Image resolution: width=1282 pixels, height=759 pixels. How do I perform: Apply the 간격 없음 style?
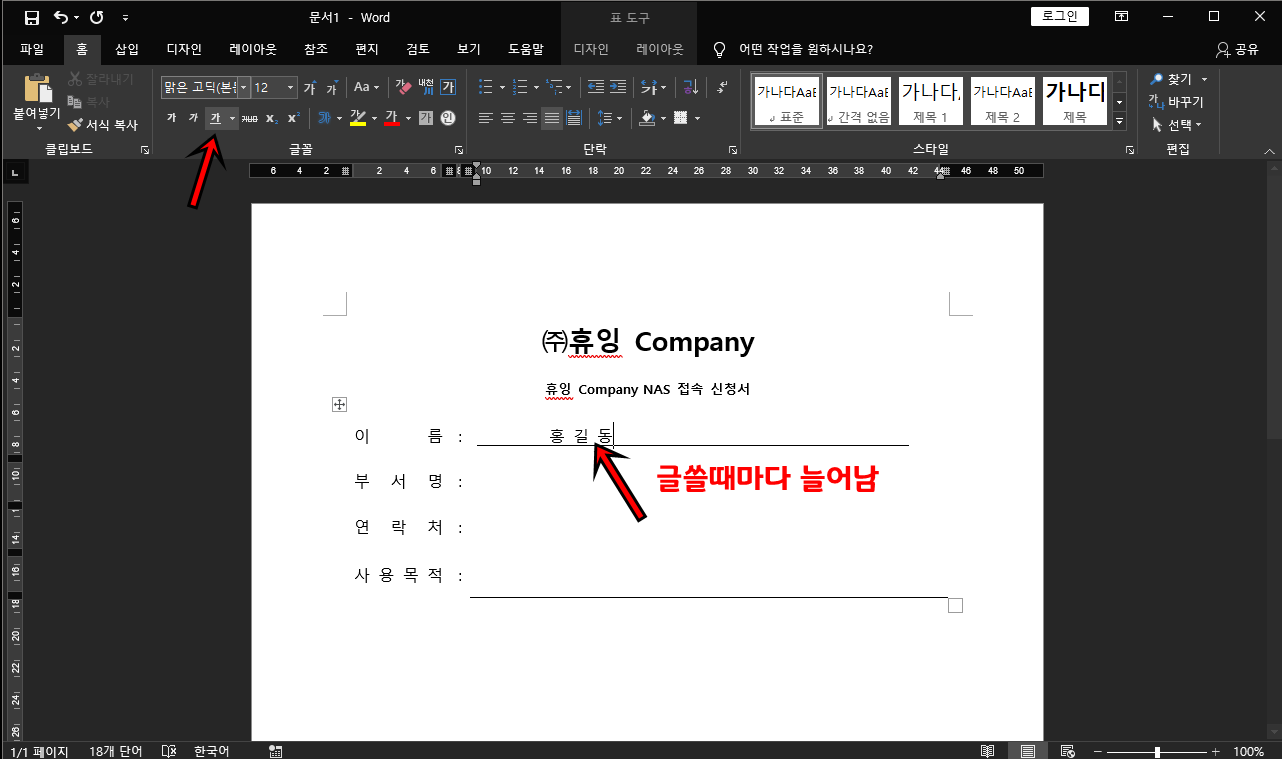pyautogui.click(x=859, y=102)
